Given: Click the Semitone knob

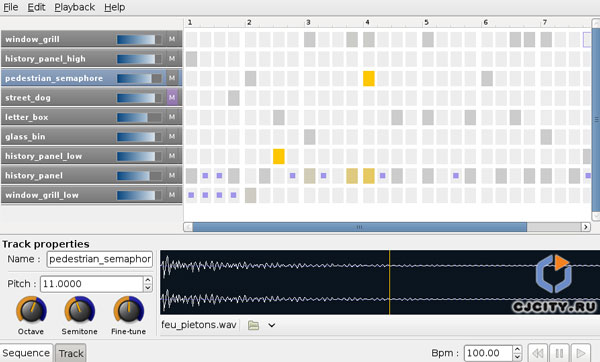Looking at the screenshot, I should point(80,310).
